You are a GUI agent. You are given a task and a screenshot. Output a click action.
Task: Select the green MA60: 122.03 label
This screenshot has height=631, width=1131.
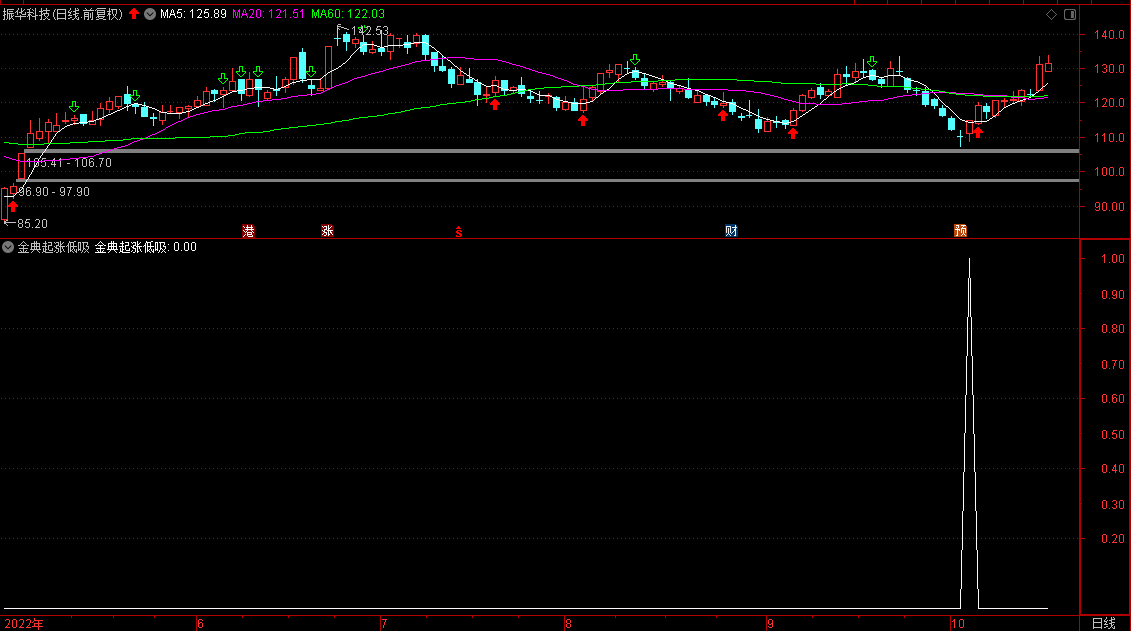[x=348, y=14]
